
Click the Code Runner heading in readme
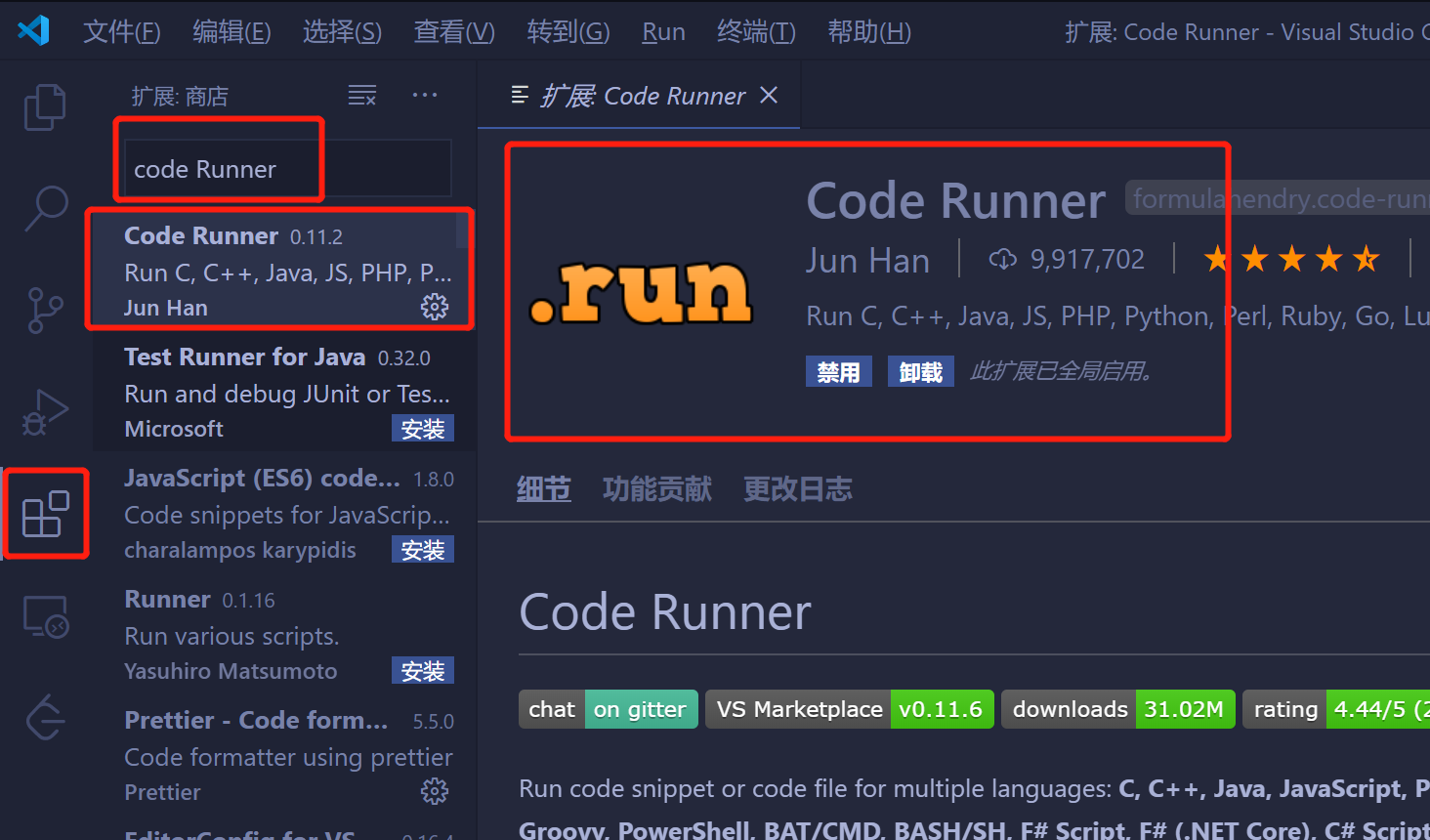[x=665, y=612]
